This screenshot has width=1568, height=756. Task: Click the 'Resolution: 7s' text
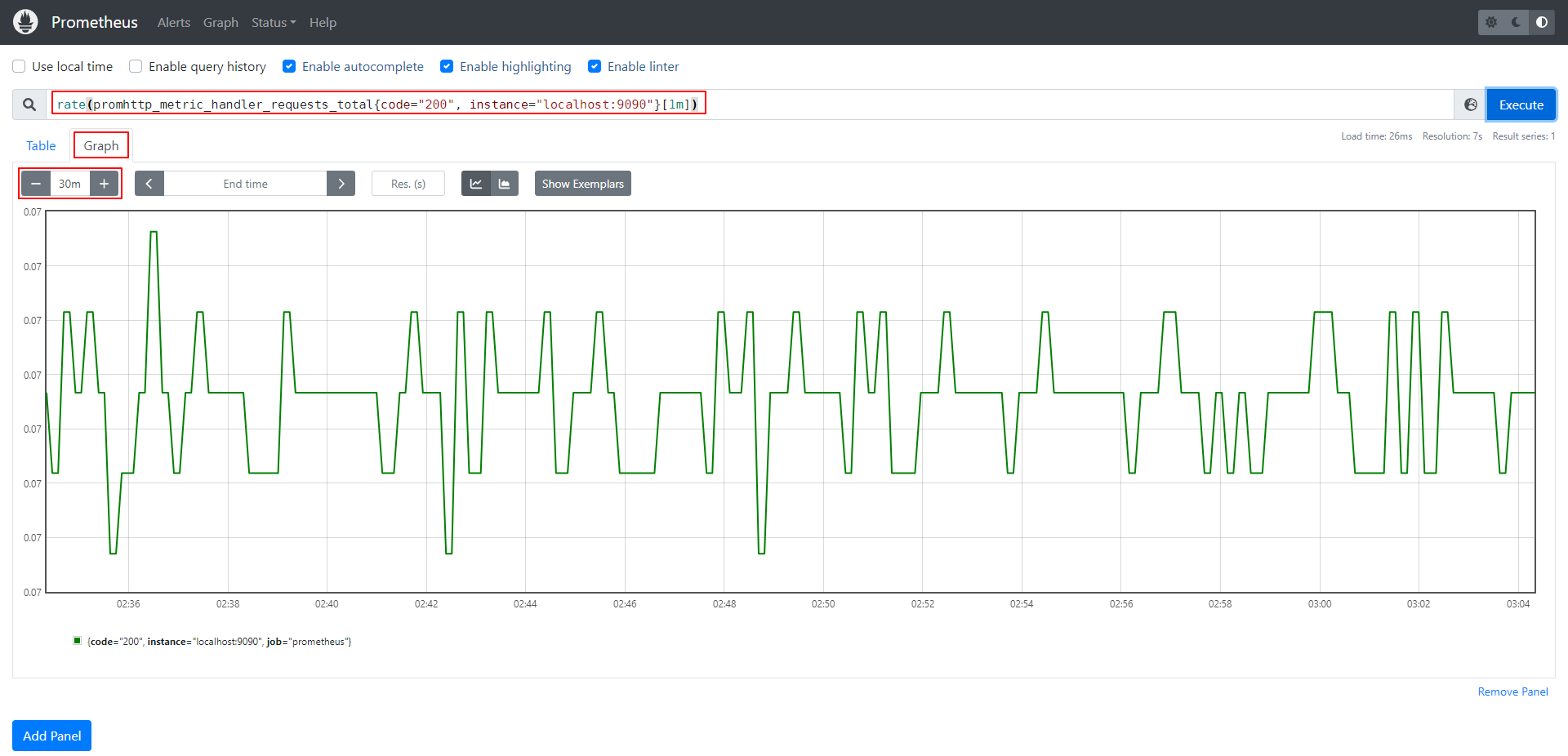(1452, 136)
